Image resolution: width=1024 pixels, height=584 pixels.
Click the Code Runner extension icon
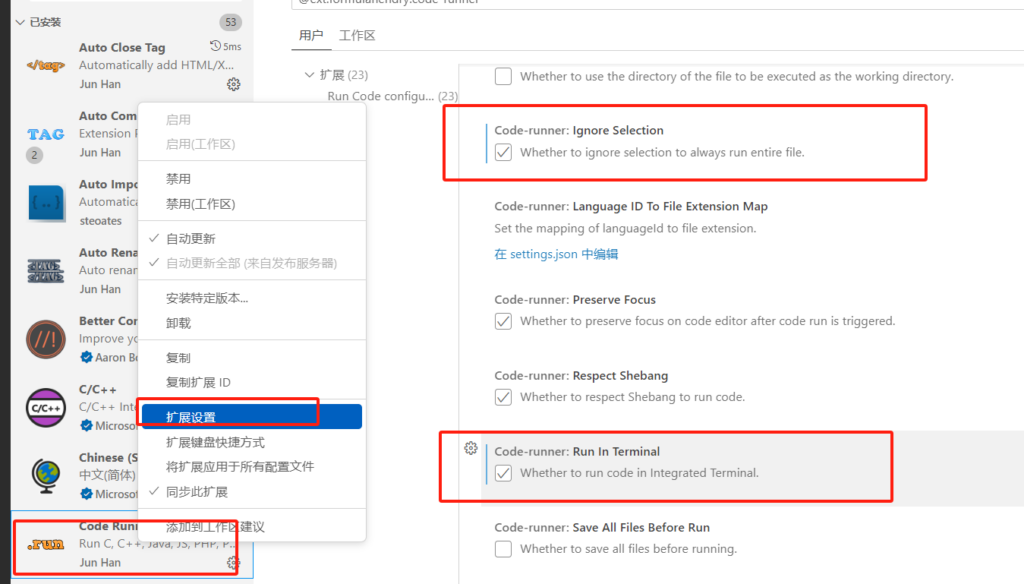click(x=46, y=544)
